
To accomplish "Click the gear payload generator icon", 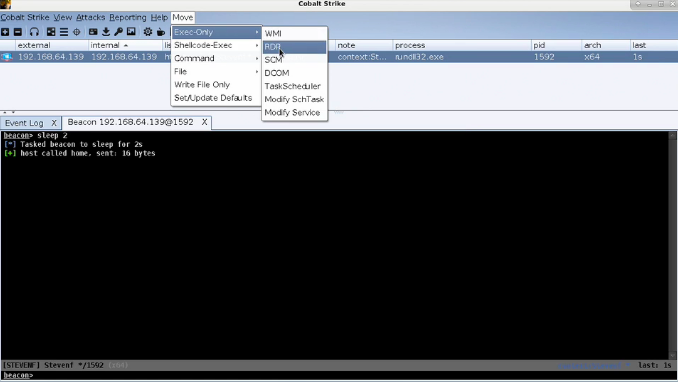I will [x=148, y=32].
